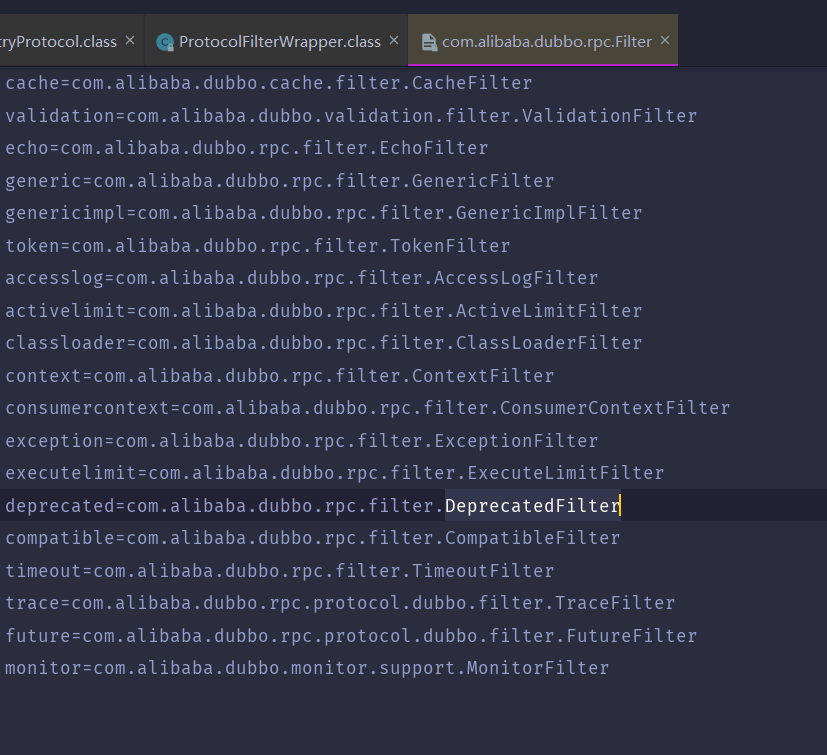Click the FutureFilter class reference
This screenshot has height=755, width=827.
pyautogui.click(x=631, y=636)
